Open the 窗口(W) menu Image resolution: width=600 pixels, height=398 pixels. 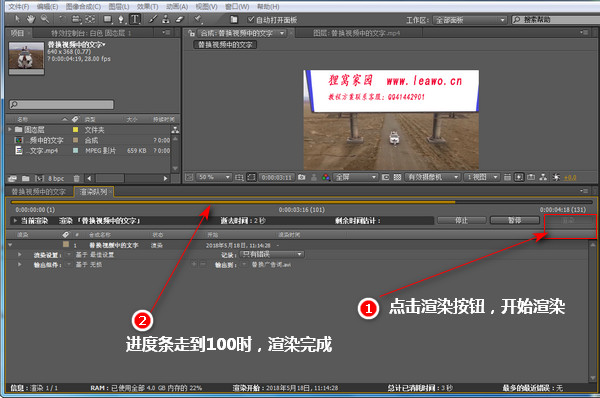pos(237,7)
